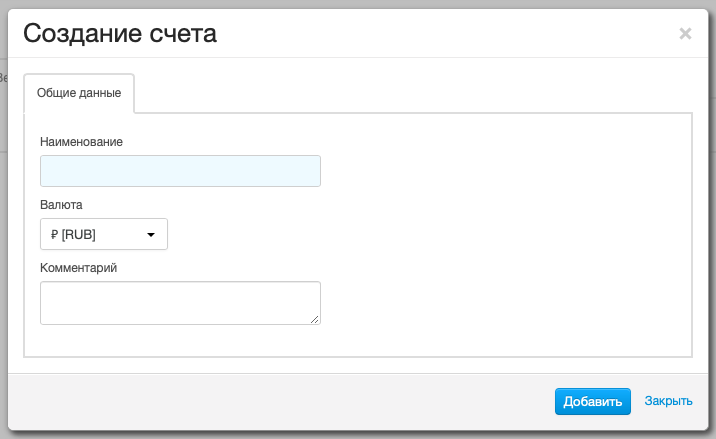Click the tab bar area right of Общие данные
The height and width of the screenshot is (439, 716).
413,93
